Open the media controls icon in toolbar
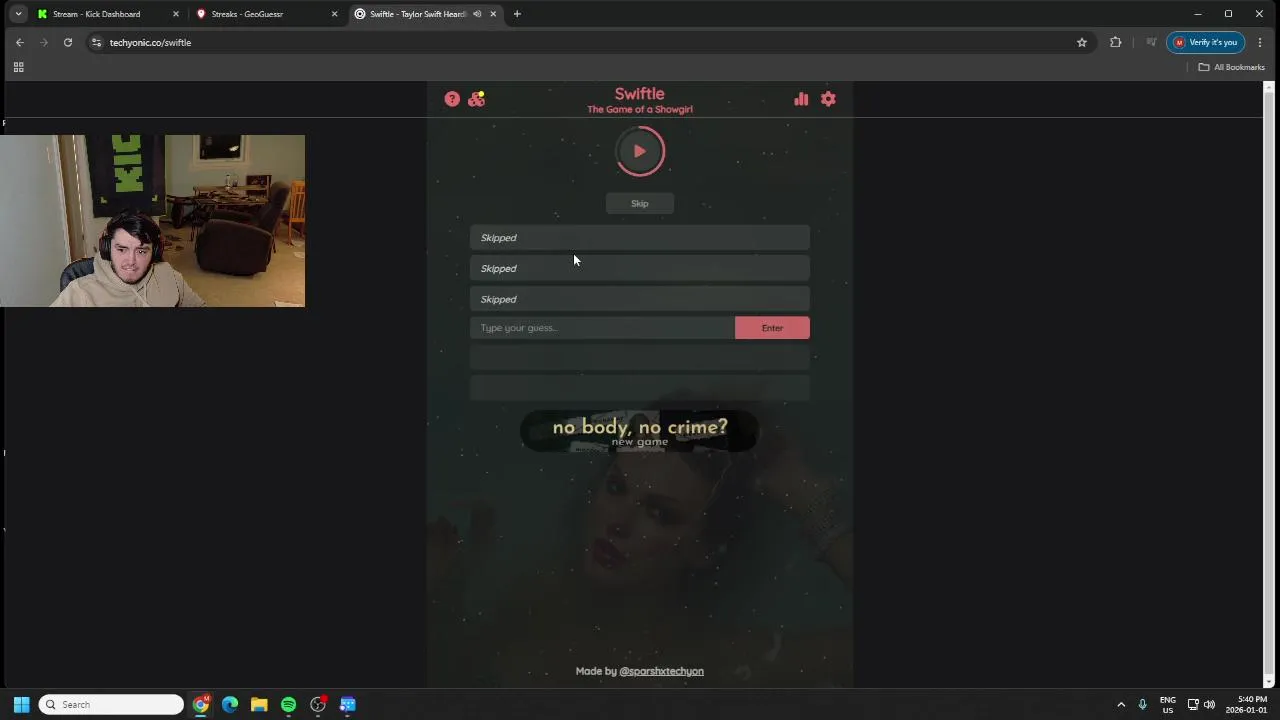 click(x=1151, y=42)
